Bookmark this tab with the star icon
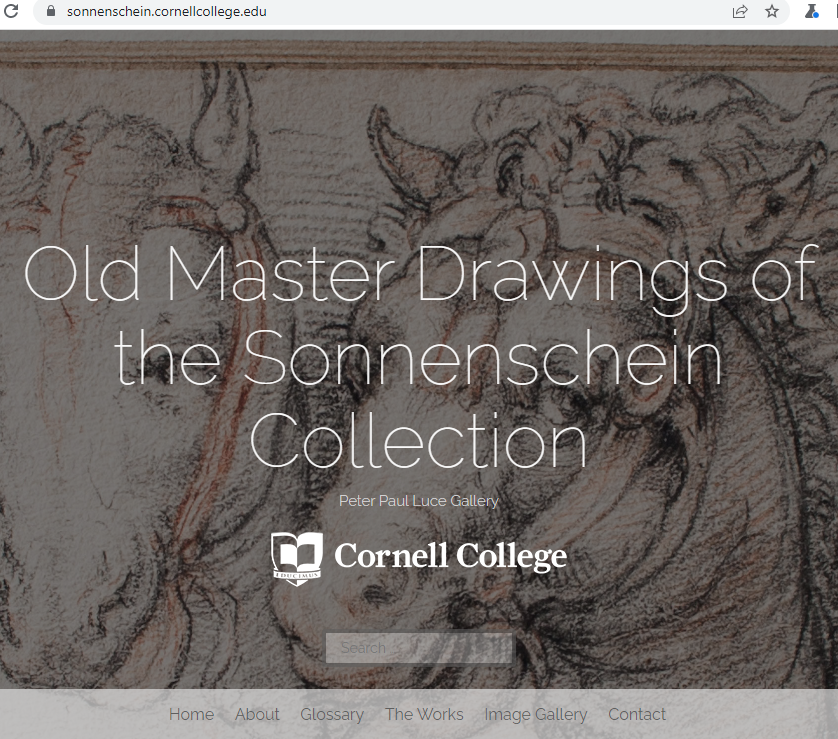The image size is (838, 739). tap(772, 11)
